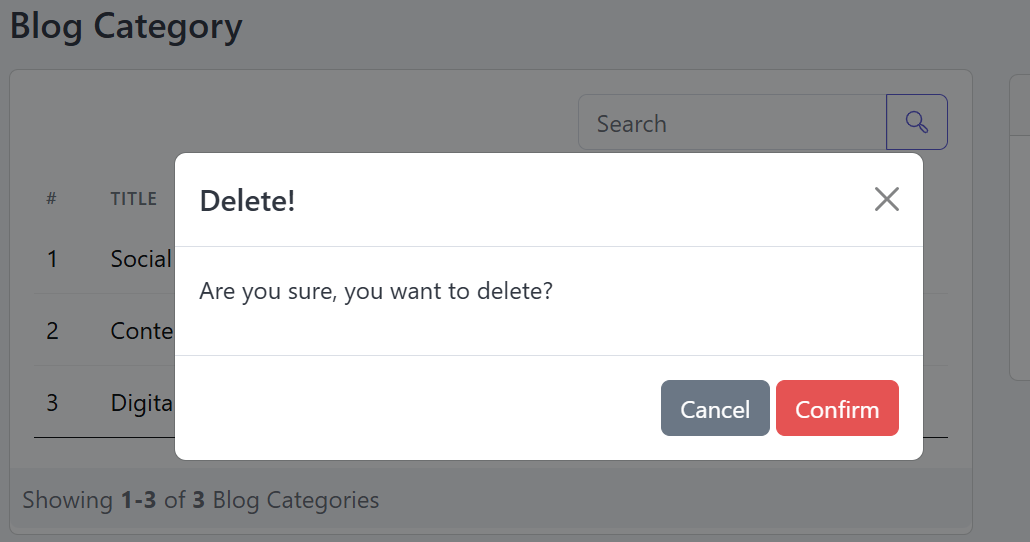Click the partially visible panel at right edge
Image resolution: width=1030 pixels, height=542 pixels.
tap(1019, 227)
